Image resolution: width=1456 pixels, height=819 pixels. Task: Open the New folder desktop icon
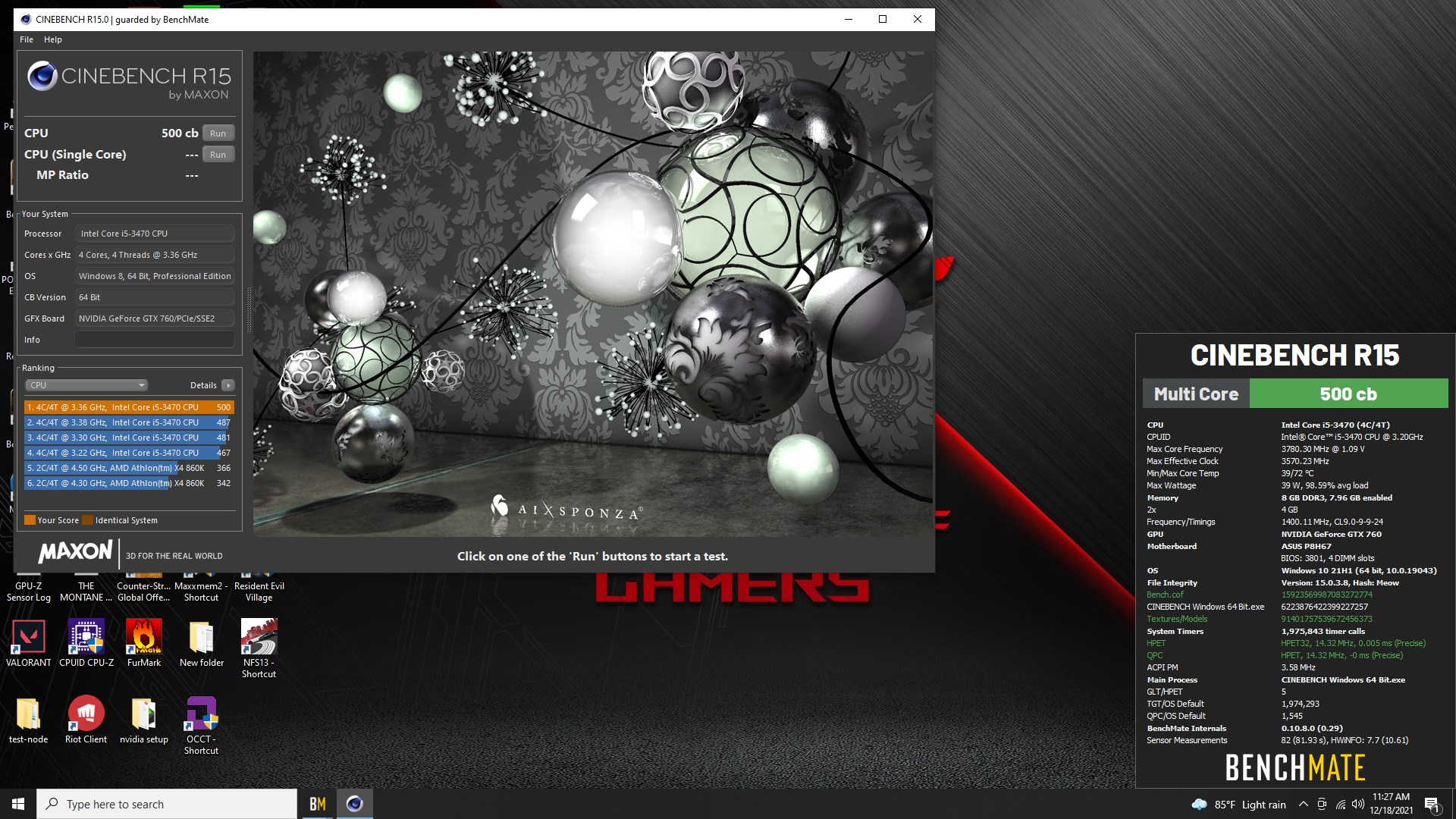coord(202,643)
